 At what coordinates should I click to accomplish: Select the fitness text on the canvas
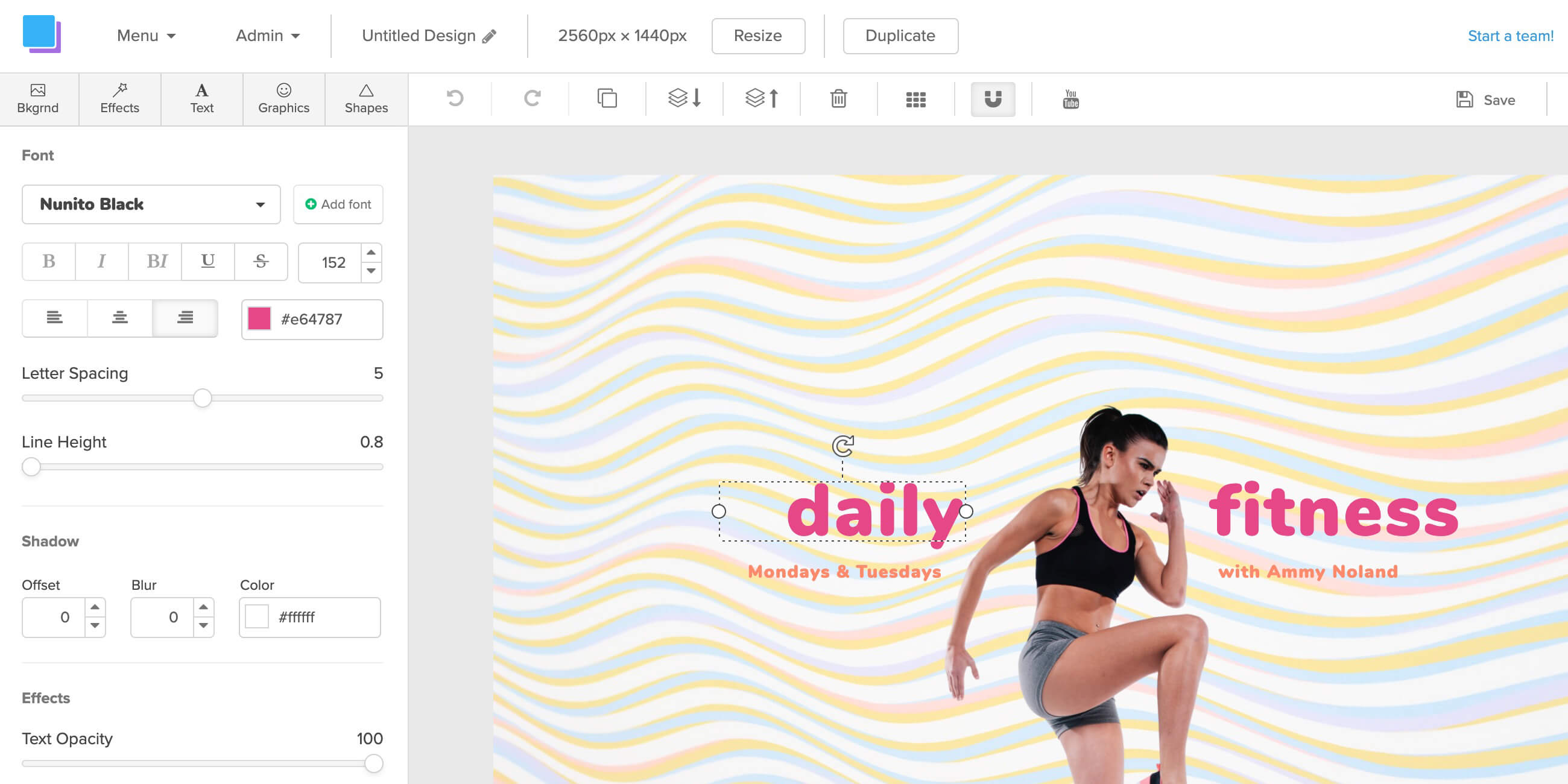click(x=1333, y=509)
